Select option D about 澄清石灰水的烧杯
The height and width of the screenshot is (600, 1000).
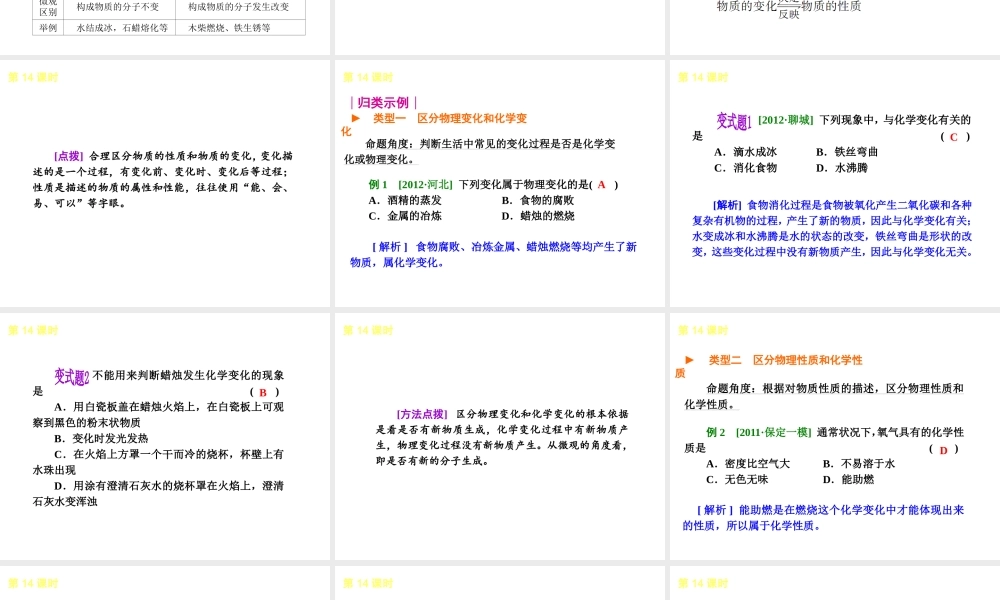(158, 494)
